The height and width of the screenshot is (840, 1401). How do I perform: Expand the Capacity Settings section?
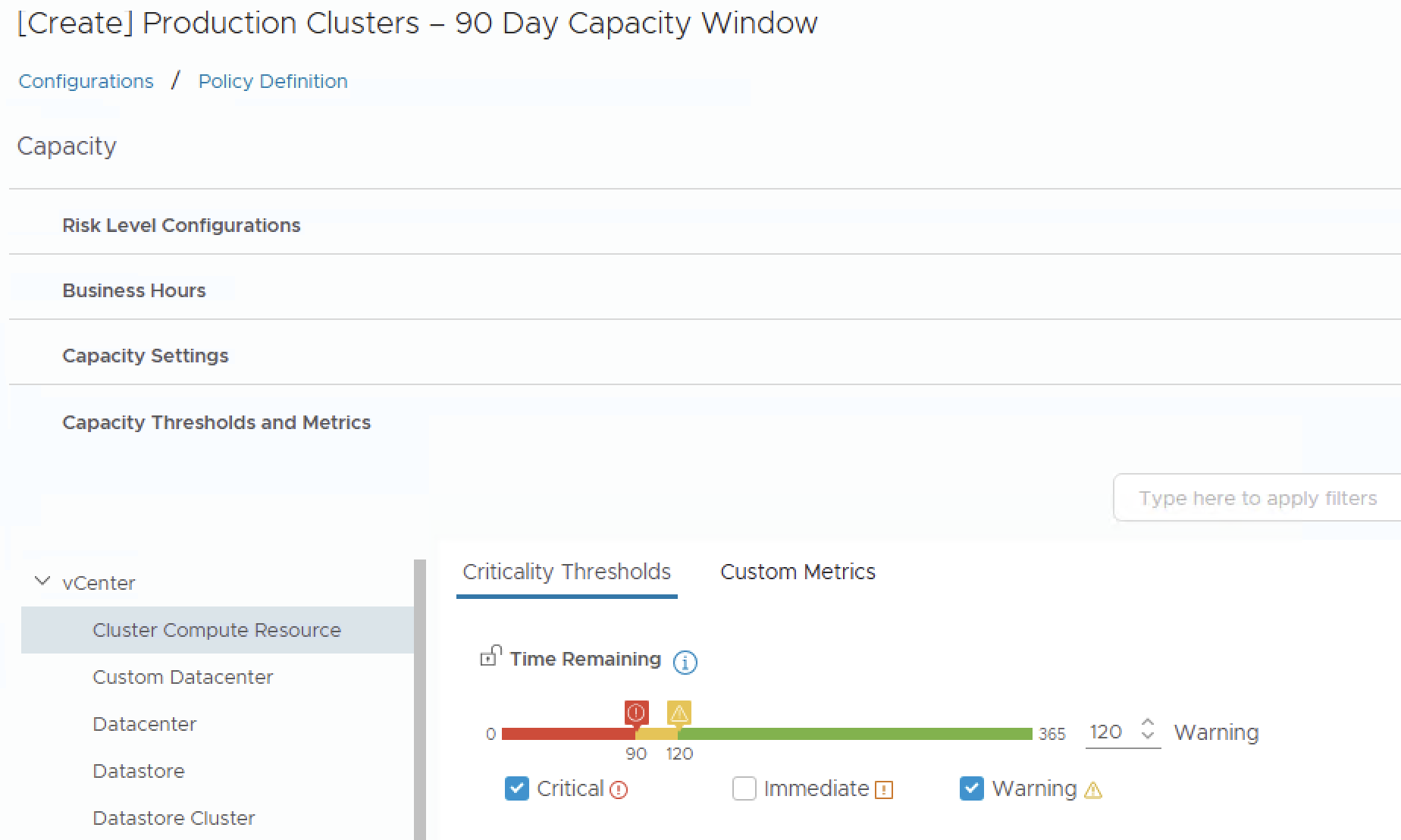click(146, 356)
